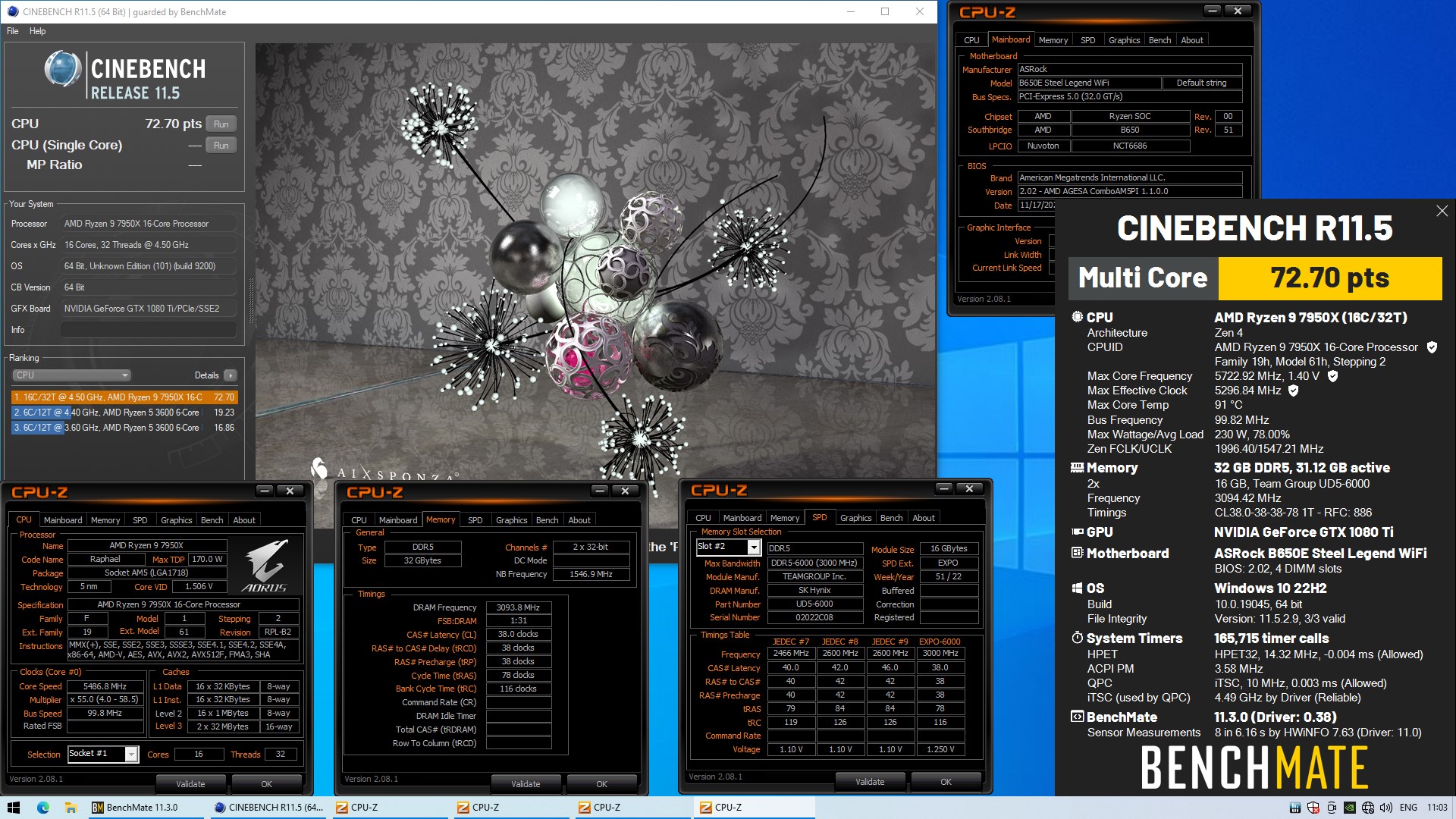Open NVIDIA tray icon
This screenshot has height=819, width=1456.
click(1350, 808)
